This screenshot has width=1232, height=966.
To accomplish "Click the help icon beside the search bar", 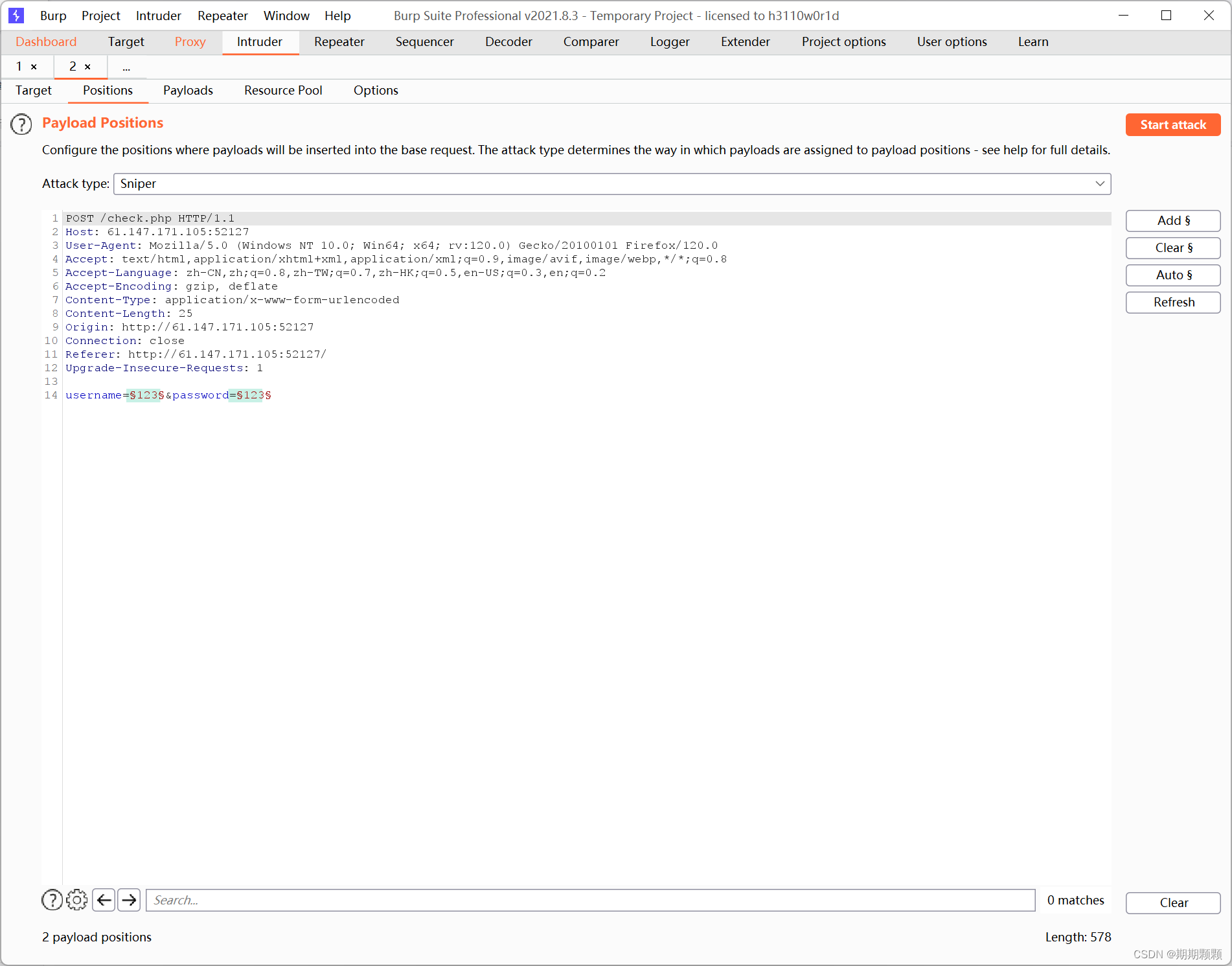I will 52,900.
